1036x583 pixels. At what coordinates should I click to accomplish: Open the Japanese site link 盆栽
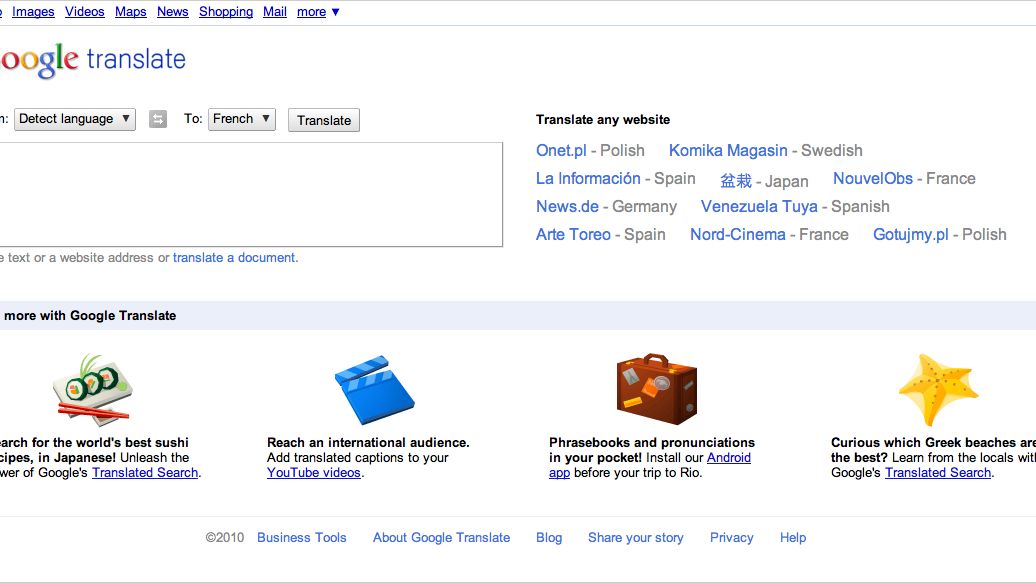click(x=736, y=180)
